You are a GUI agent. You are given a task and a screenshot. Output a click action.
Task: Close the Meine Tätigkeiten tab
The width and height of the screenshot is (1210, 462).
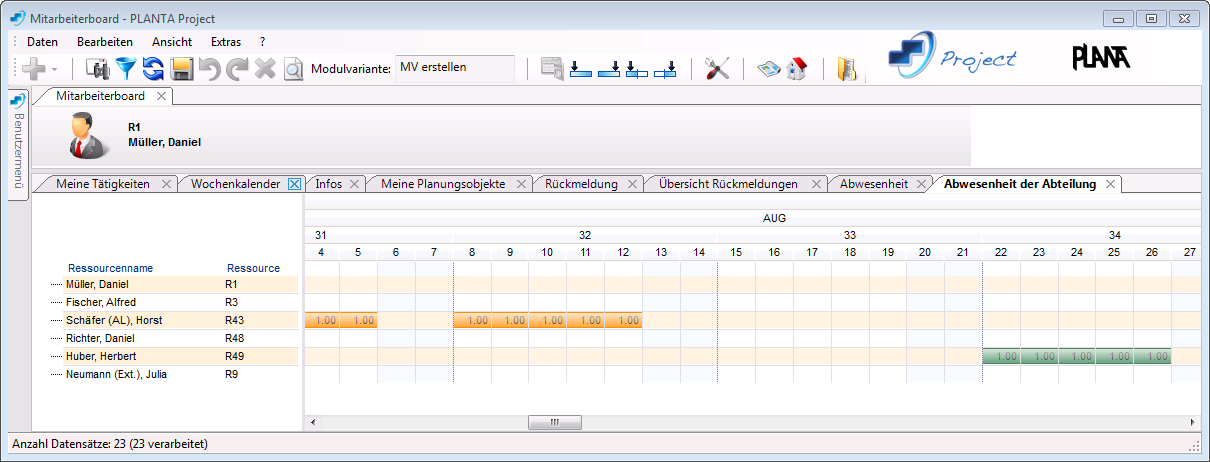(166, 184)
